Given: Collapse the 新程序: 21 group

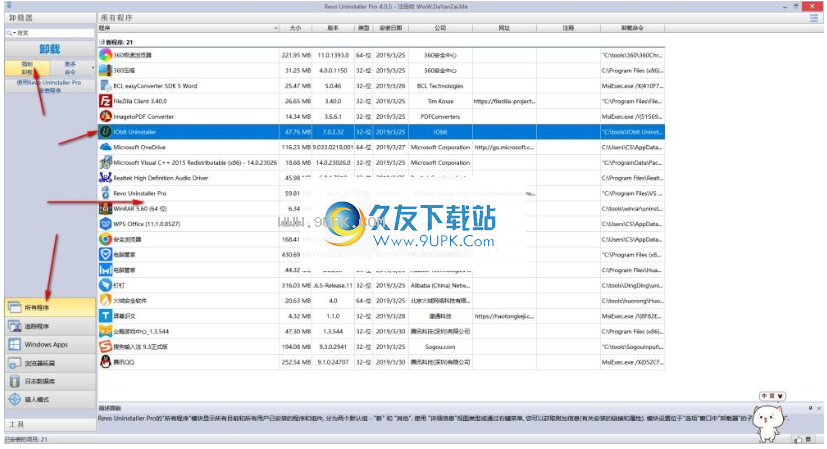Looking at the screenshot, I should point(101,42).
